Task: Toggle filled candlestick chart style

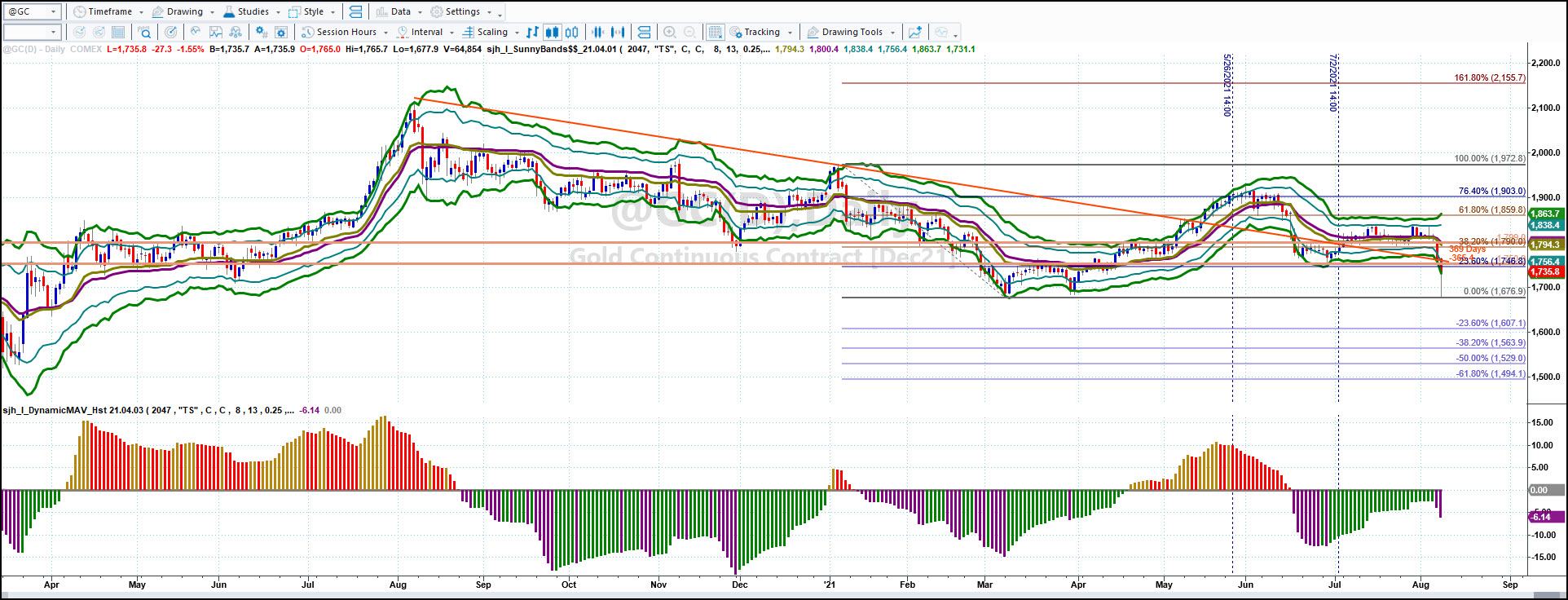Action: point(552,32)
